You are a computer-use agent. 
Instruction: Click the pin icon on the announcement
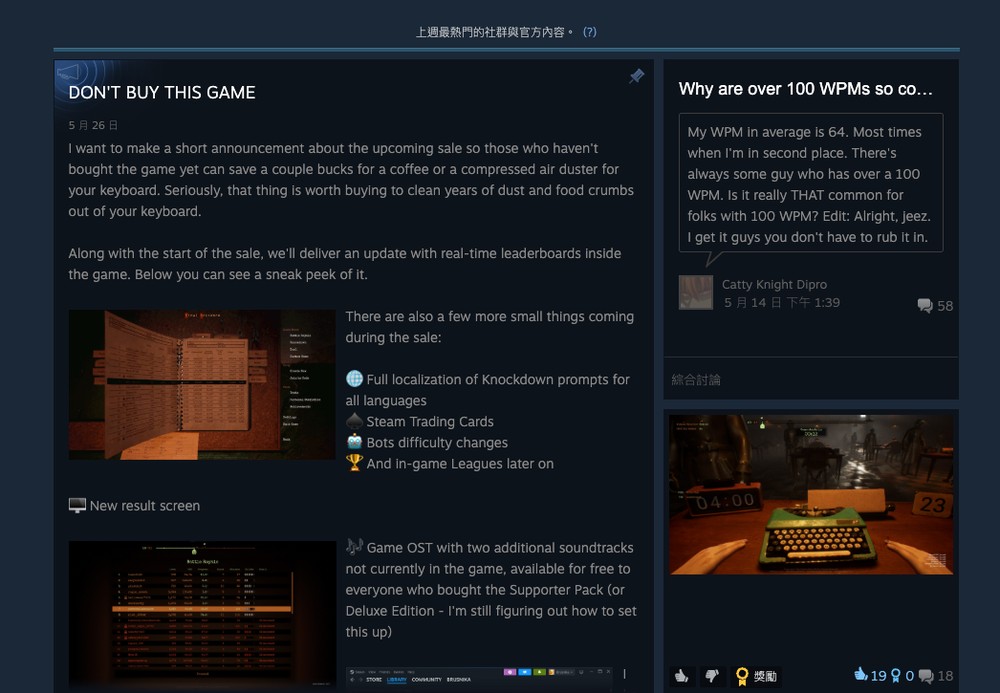click(636, 76)
